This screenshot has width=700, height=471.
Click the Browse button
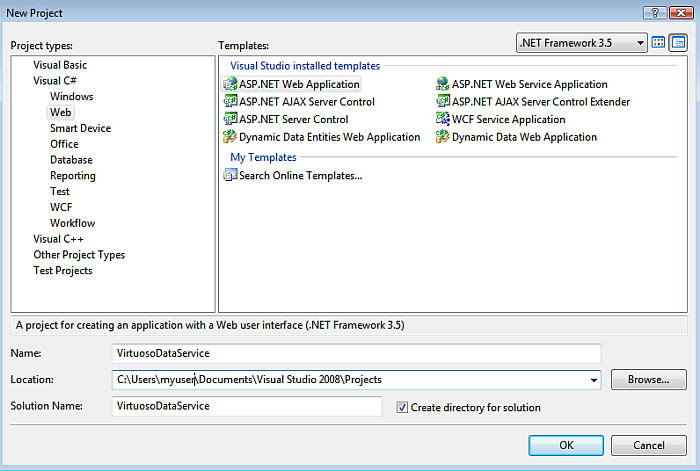coord(648,380)
